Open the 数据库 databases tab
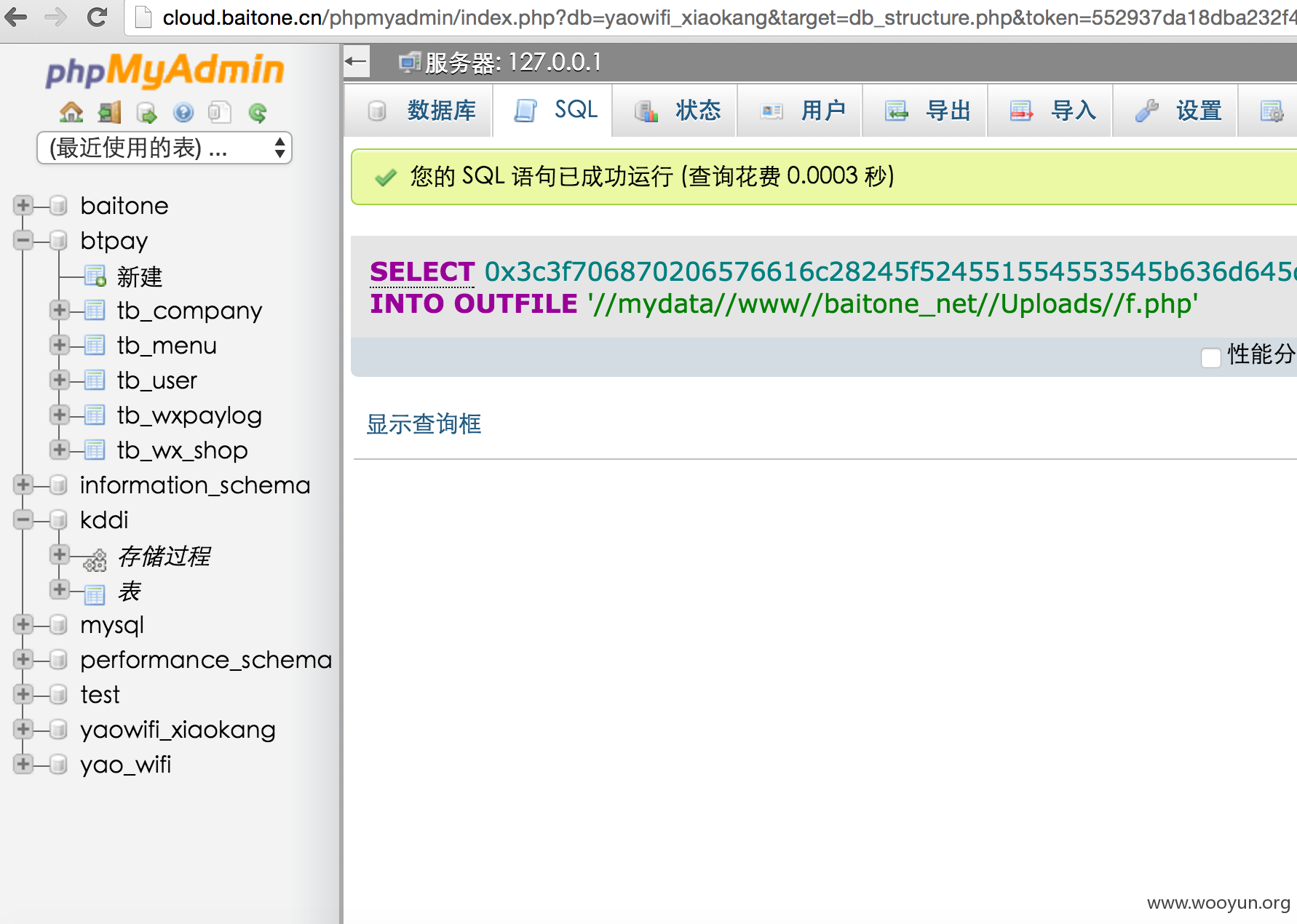The height and width of the screenshot is (924, 1297). pyautogui.click(x=419, y=111)
